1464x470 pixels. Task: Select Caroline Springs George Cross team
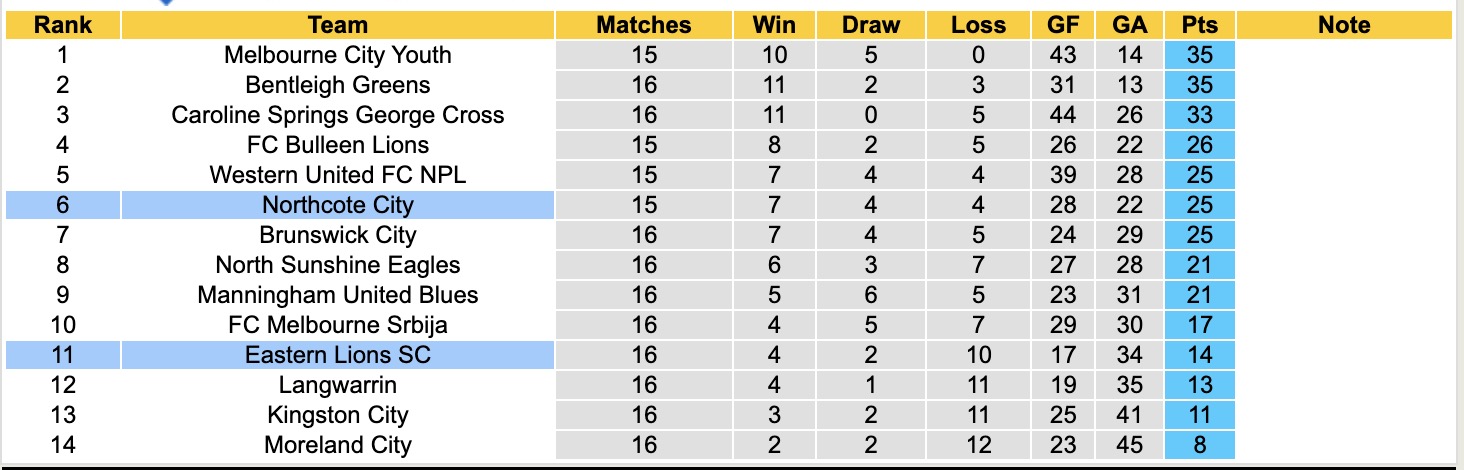338,115
